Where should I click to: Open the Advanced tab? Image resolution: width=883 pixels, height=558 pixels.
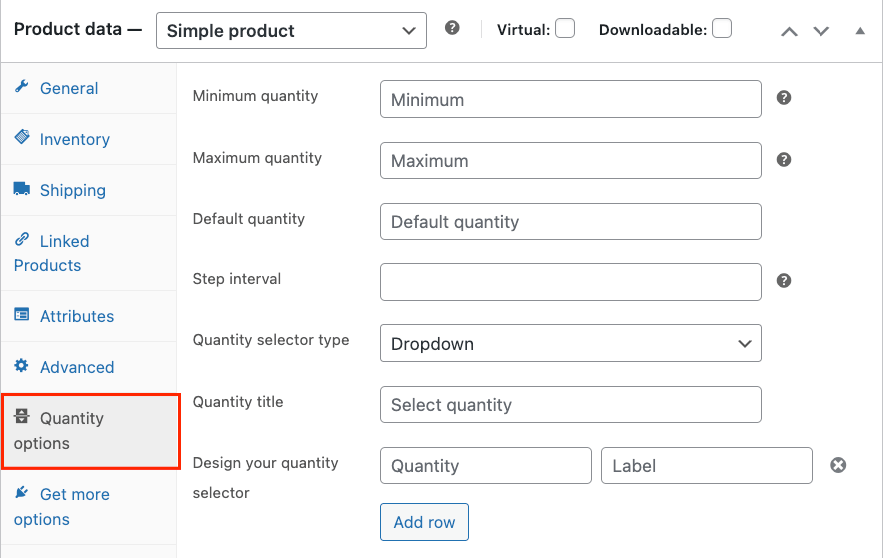point(88,367)
